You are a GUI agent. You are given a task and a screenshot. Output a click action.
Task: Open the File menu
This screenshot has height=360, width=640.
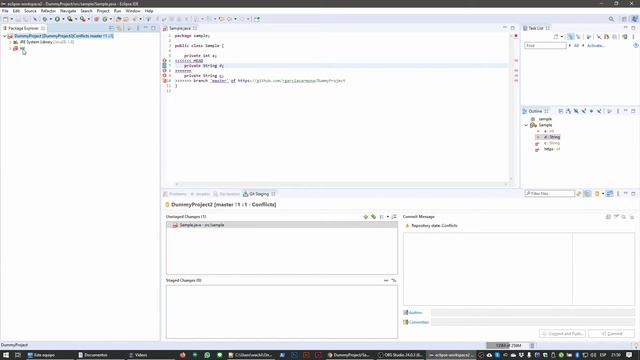tap(5, 11)
